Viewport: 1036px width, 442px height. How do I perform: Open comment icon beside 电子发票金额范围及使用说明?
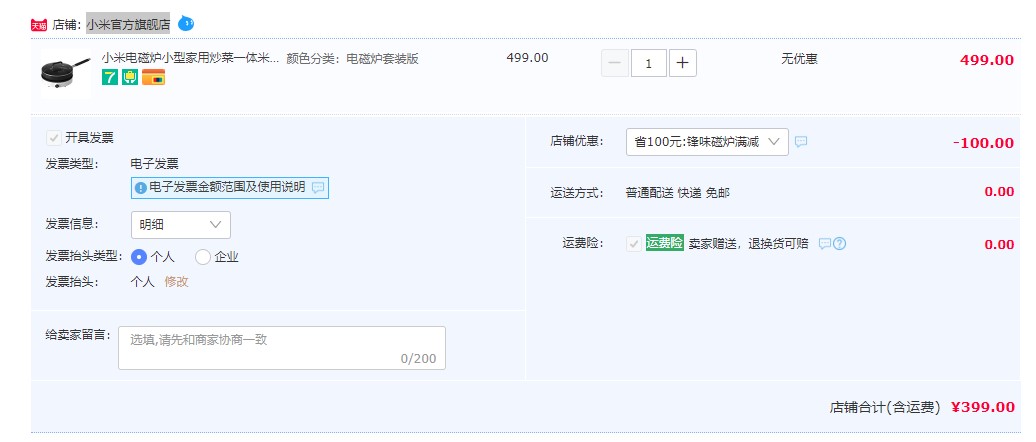318,188
